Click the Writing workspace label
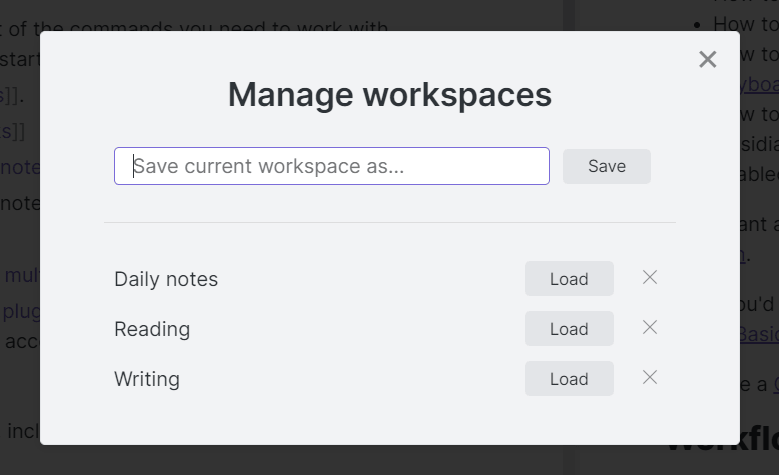 [x=147, y=379]
